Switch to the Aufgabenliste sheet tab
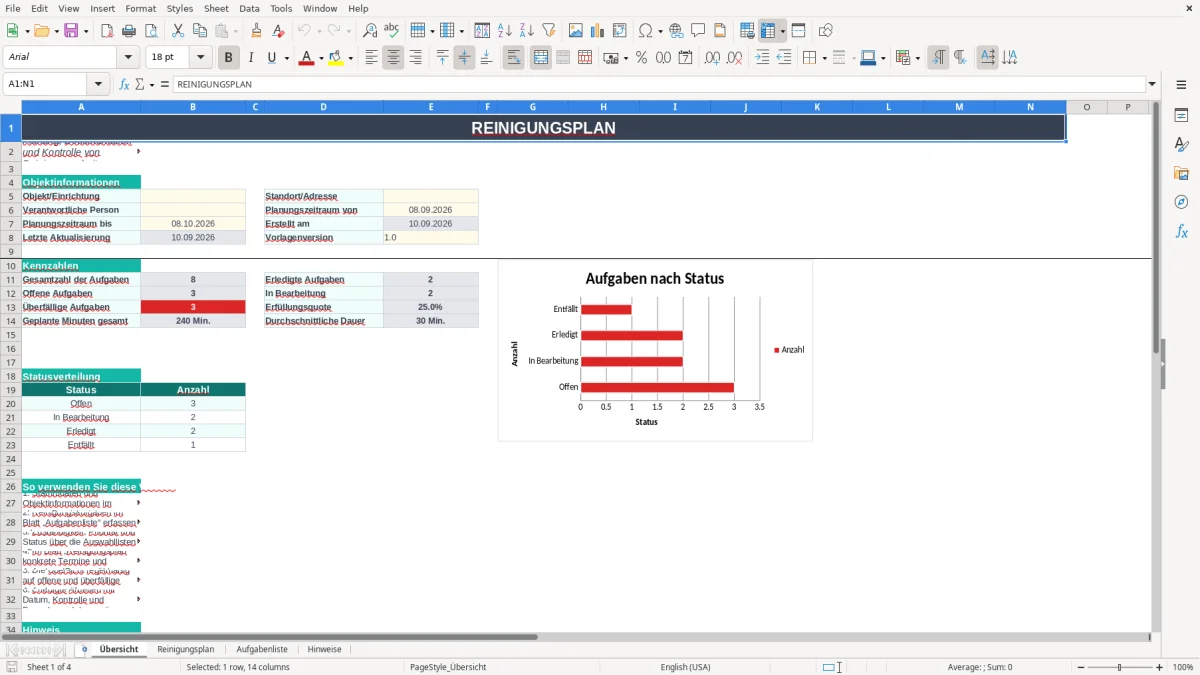 262,649
